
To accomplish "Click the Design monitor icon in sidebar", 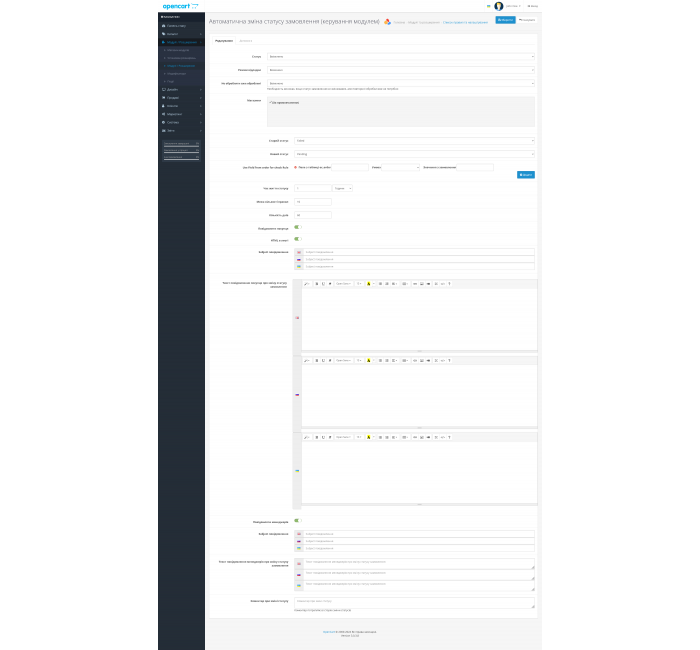I will (x=163, y=89).
